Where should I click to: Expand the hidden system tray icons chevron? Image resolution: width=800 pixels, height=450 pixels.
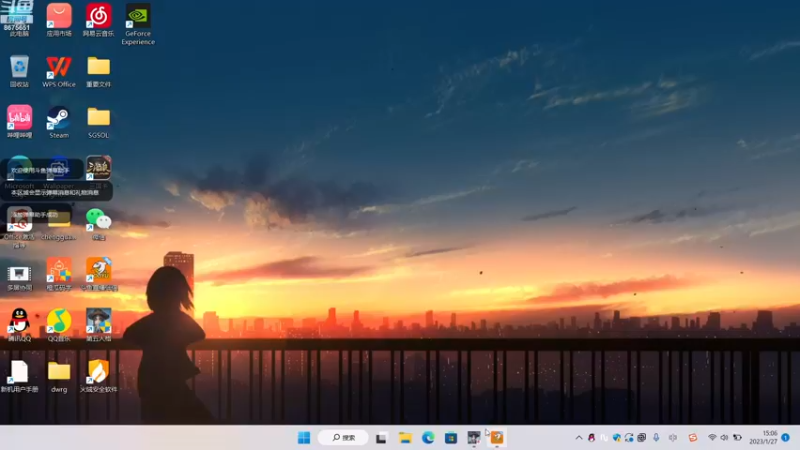579,438
